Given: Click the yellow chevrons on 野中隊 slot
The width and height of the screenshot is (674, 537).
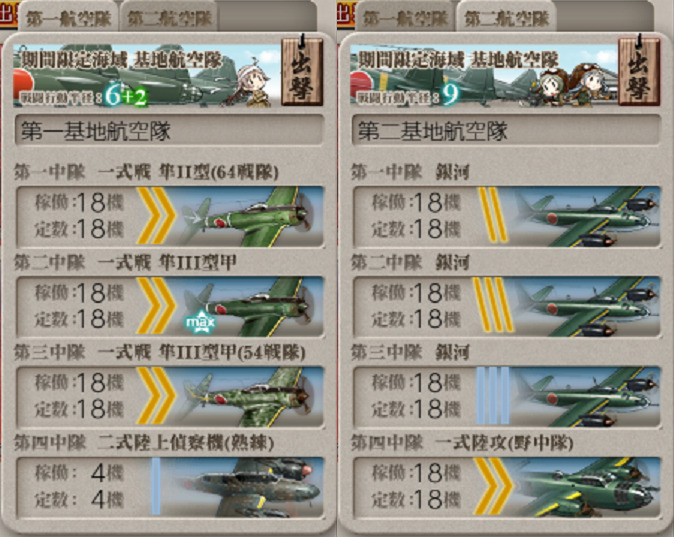Looking at the screenshot, I should [493, 486].
